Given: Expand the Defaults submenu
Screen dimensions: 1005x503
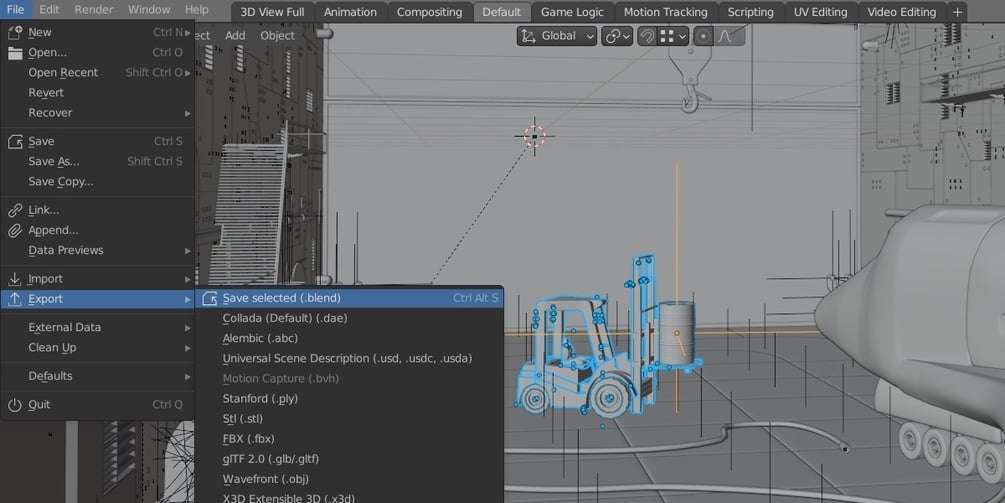Looking at the screenshot, I should (x=97, y=376).
